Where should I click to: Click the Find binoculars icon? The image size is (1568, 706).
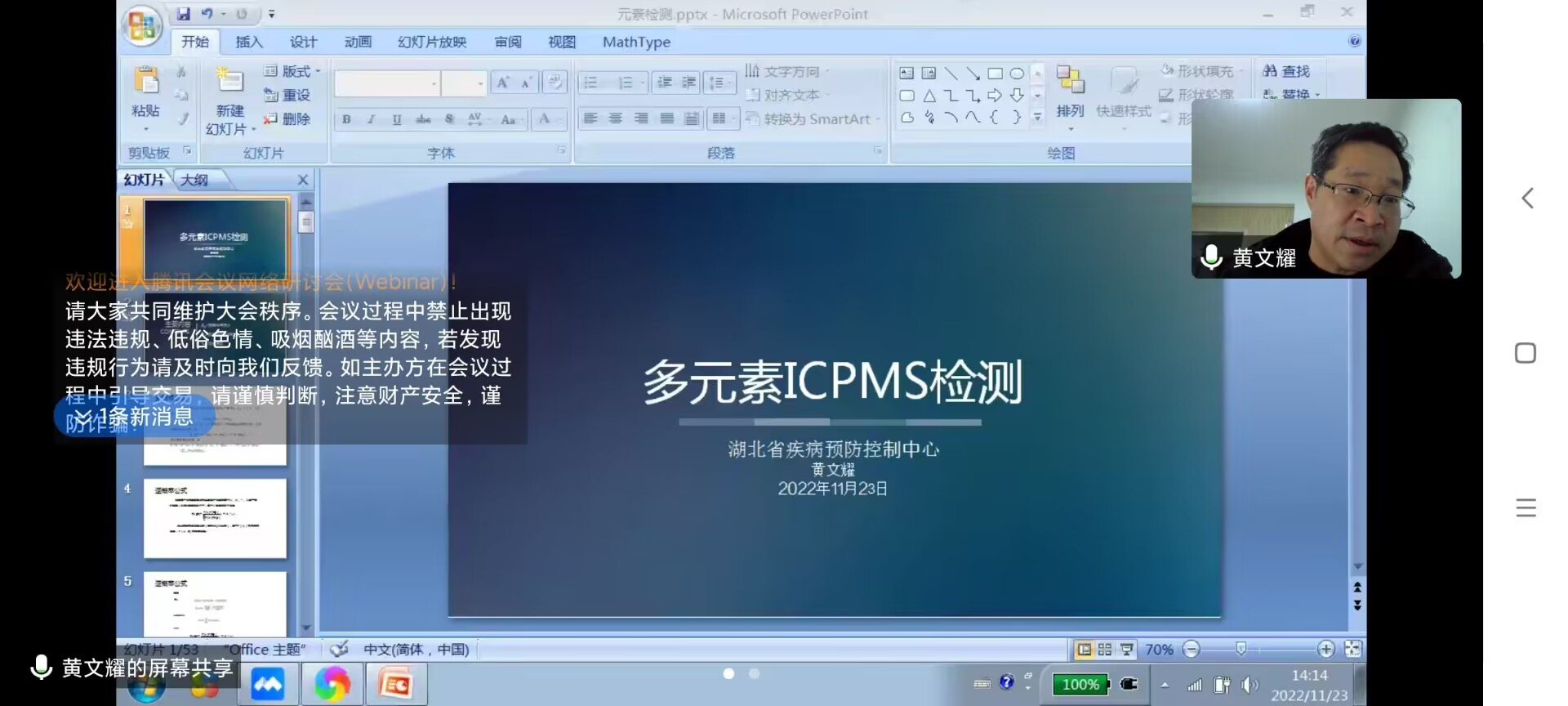pos(1270,71)
